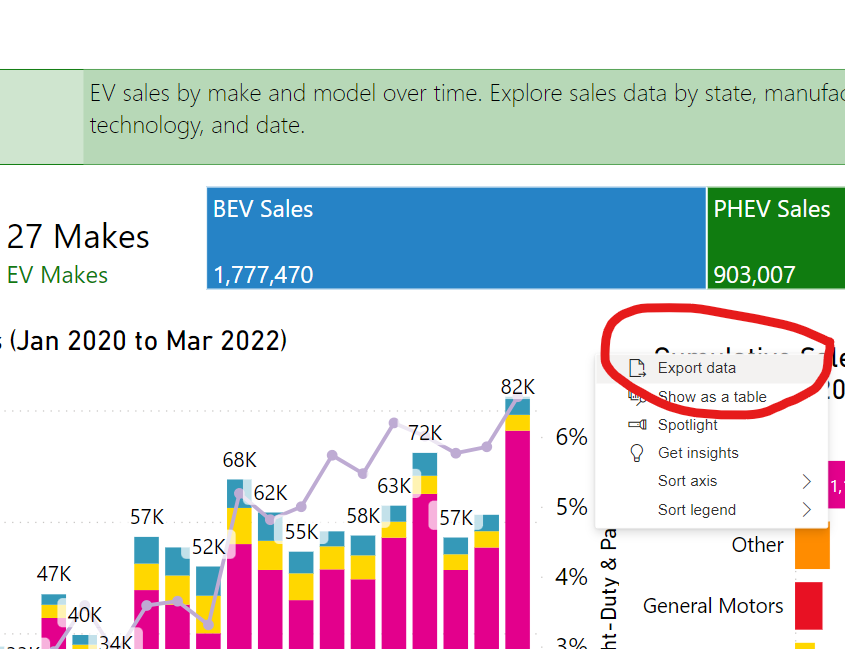Click the 72K data label
The image size is (845, 649).
pyautogui.click(x=424, y=433)
